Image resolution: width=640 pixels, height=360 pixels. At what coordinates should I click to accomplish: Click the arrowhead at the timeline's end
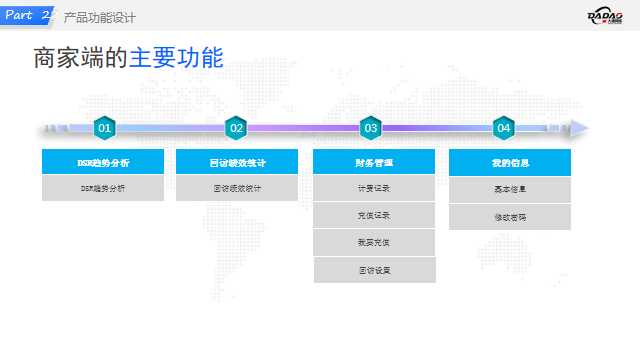point(579,128)
